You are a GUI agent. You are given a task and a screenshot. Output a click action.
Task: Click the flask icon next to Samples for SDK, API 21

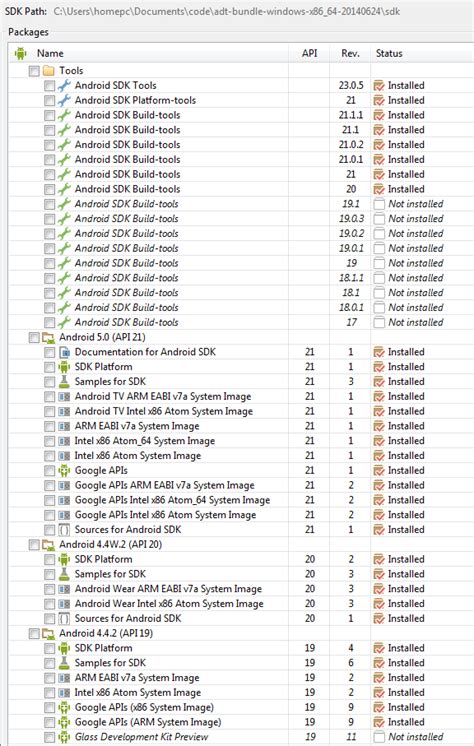(64, 382)
